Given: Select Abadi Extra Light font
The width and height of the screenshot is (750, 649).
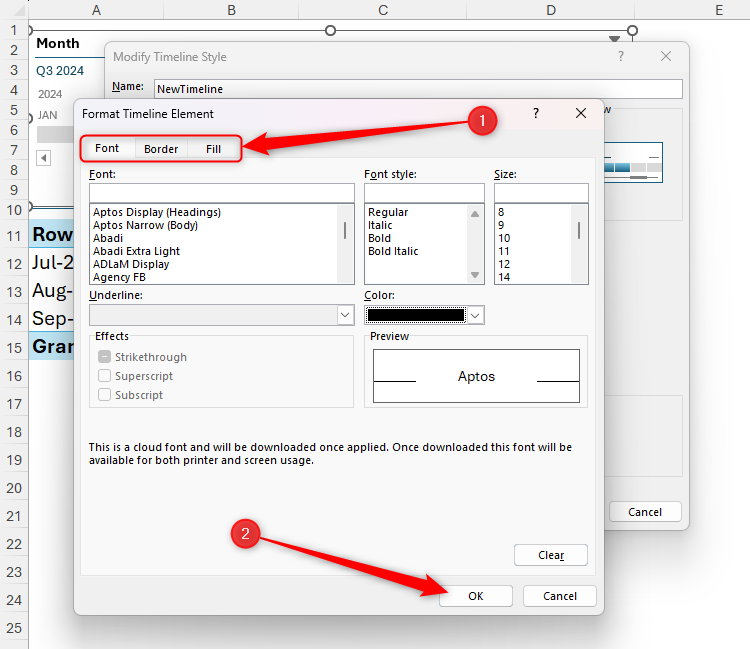Looking at the screenshot, I should [136, 251].
